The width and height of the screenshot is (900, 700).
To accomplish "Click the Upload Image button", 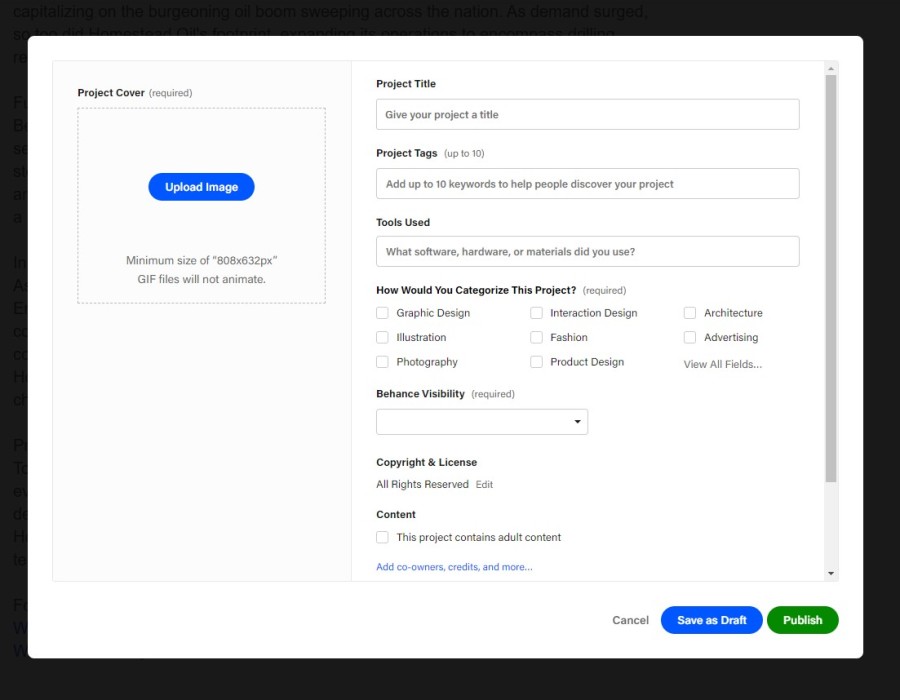I will click(201, 187).
